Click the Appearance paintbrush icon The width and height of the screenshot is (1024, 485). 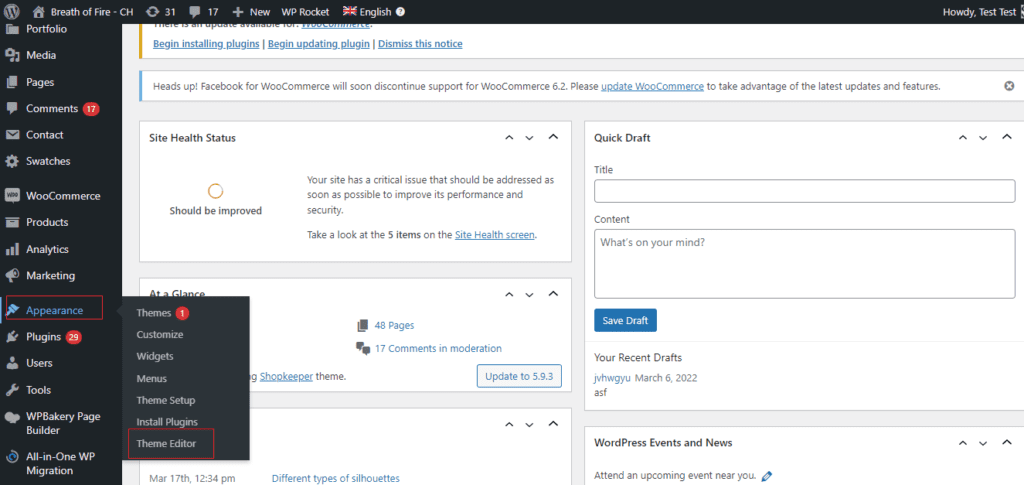click(x=12, y=310)
